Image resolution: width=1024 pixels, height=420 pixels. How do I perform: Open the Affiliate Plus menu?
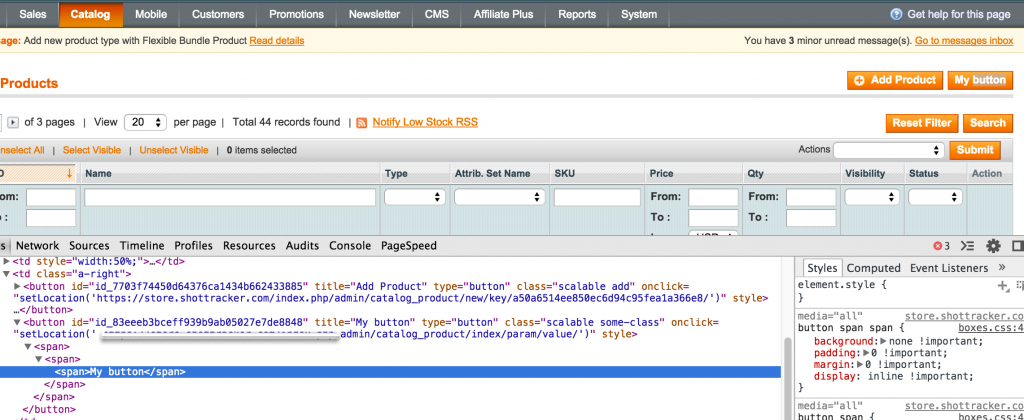[503, 14]
